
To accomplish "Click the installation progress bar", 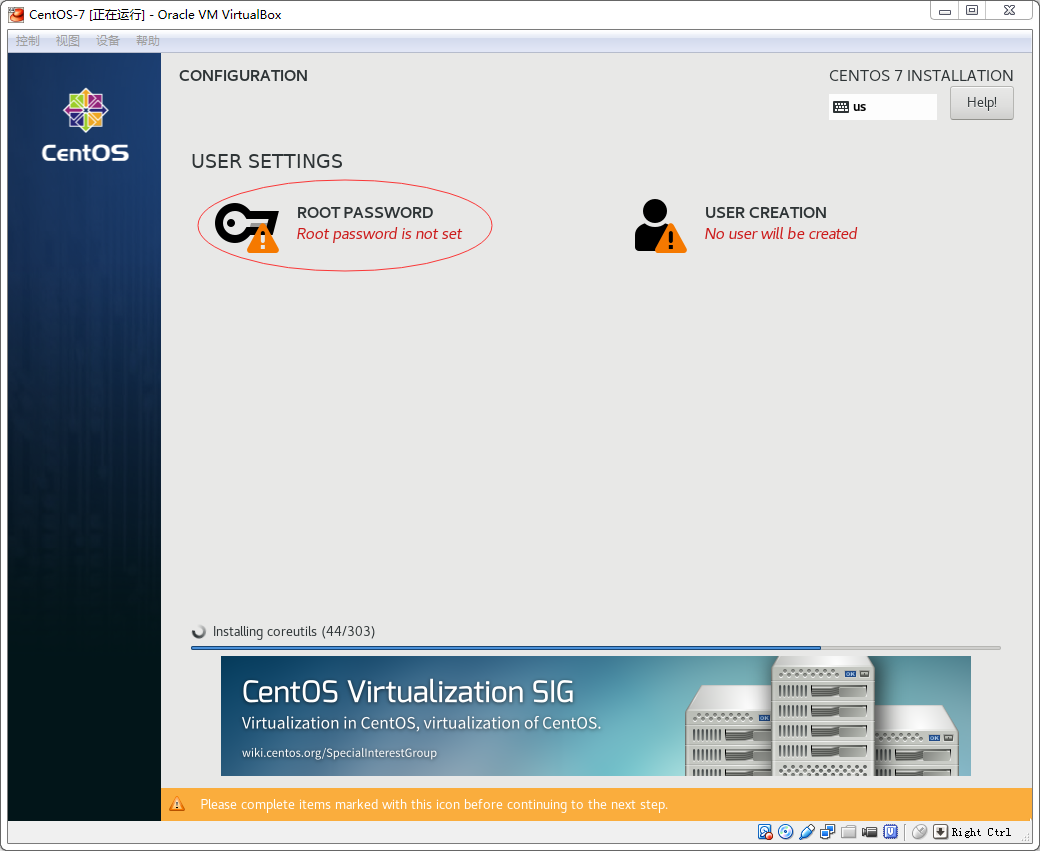I will pyautogui.click(x=595, y=648).
